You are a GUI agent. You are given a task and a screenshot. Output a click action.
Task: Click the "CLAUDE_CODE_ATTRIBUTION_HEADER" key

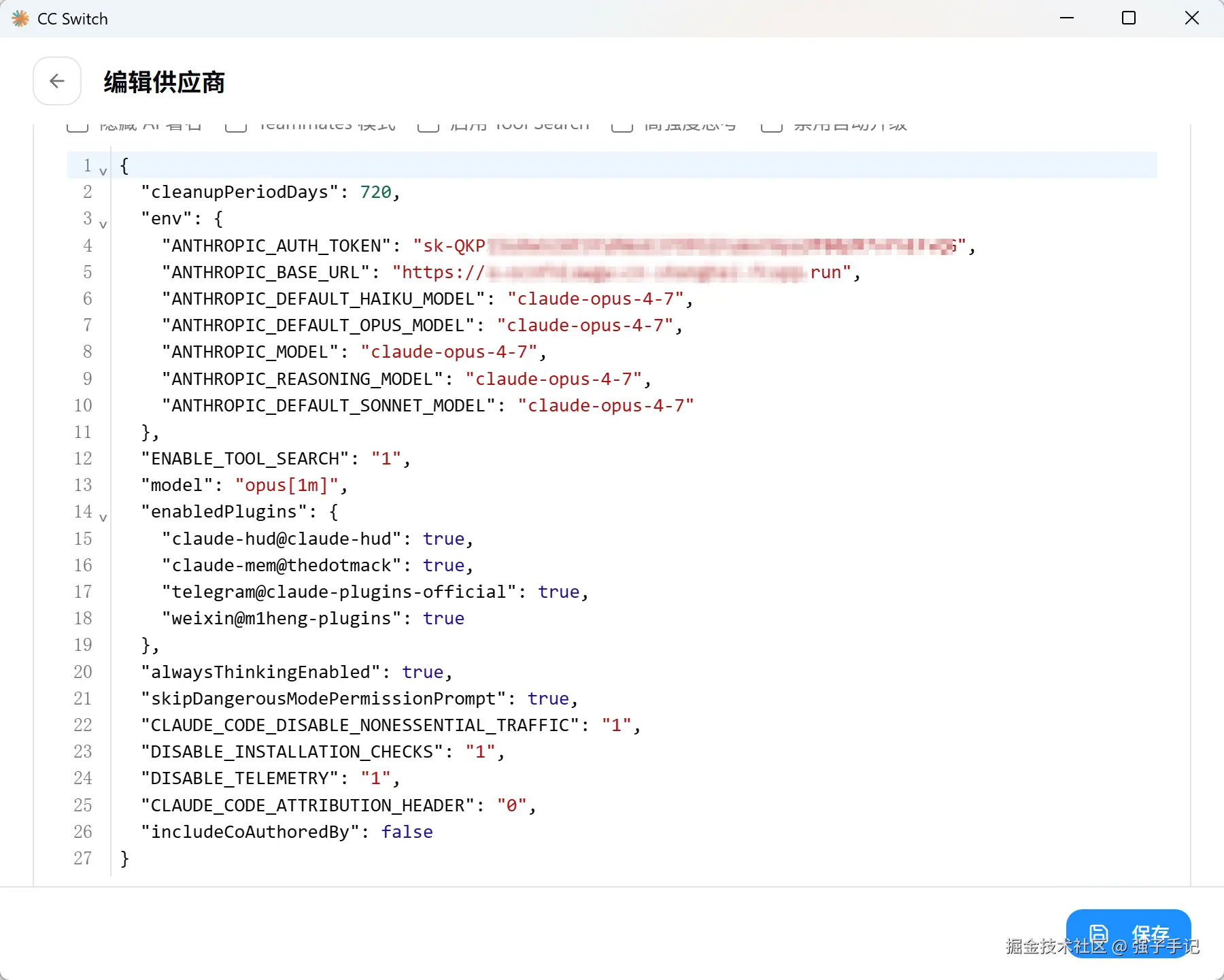pos(307,806)
